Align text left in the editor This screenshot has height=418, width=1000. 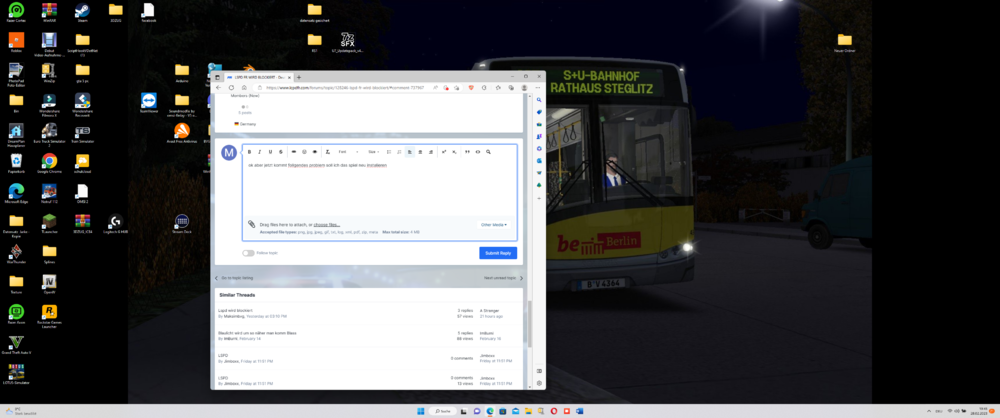pos(410,152)
